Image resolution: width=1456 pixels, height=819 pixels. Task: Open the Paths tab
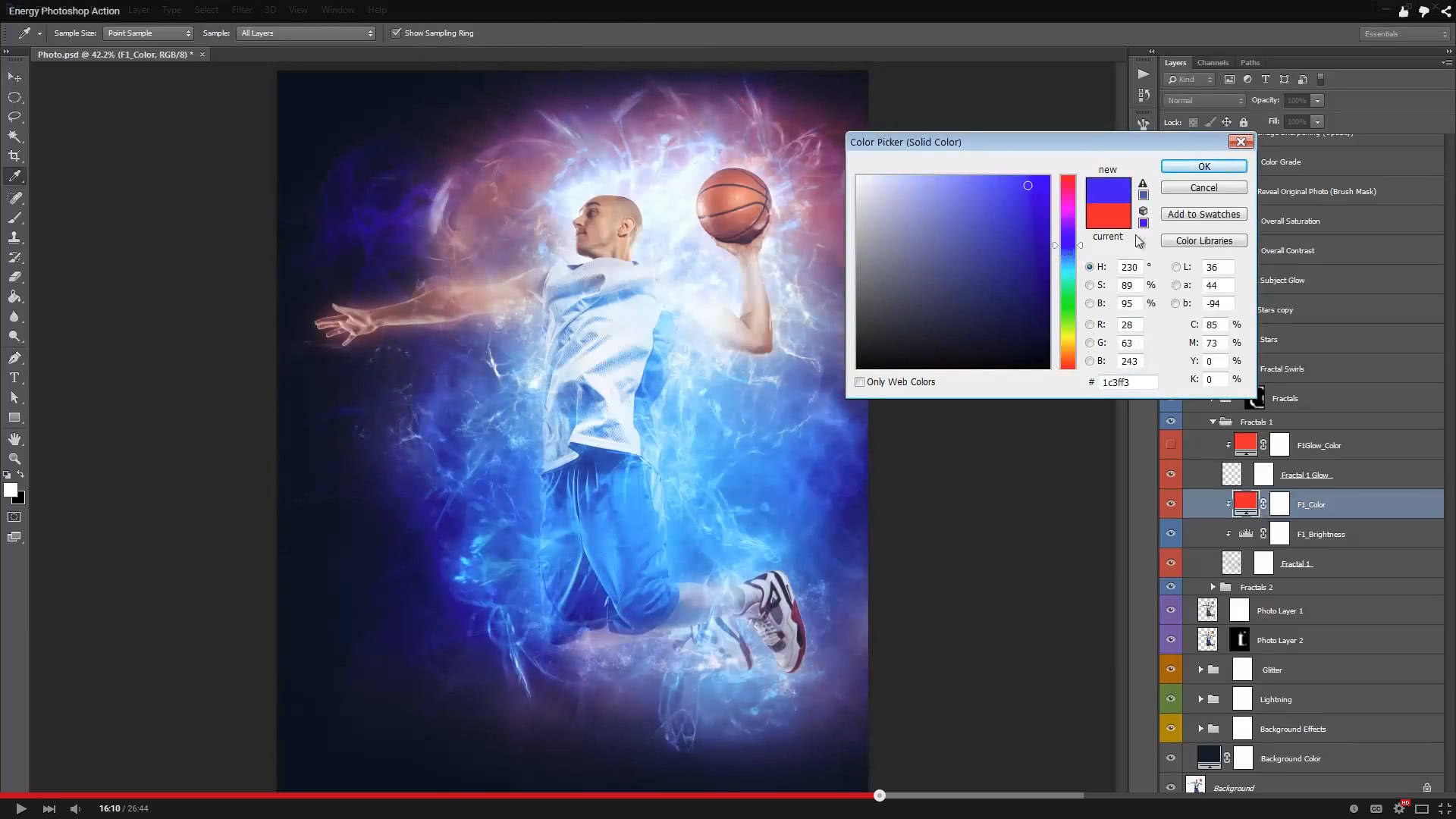pyautogui.click(x=1250, y=63)
